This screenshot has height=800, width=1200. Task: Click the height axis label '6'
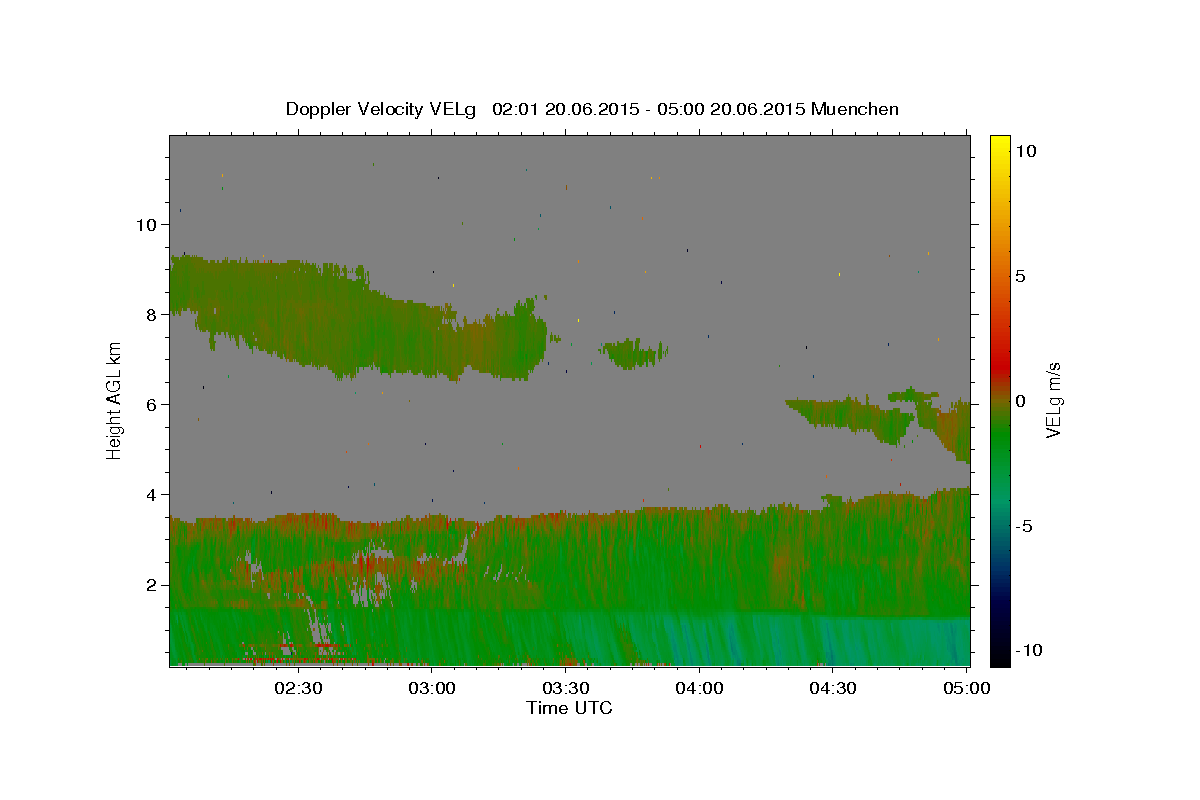pos(152,404)
